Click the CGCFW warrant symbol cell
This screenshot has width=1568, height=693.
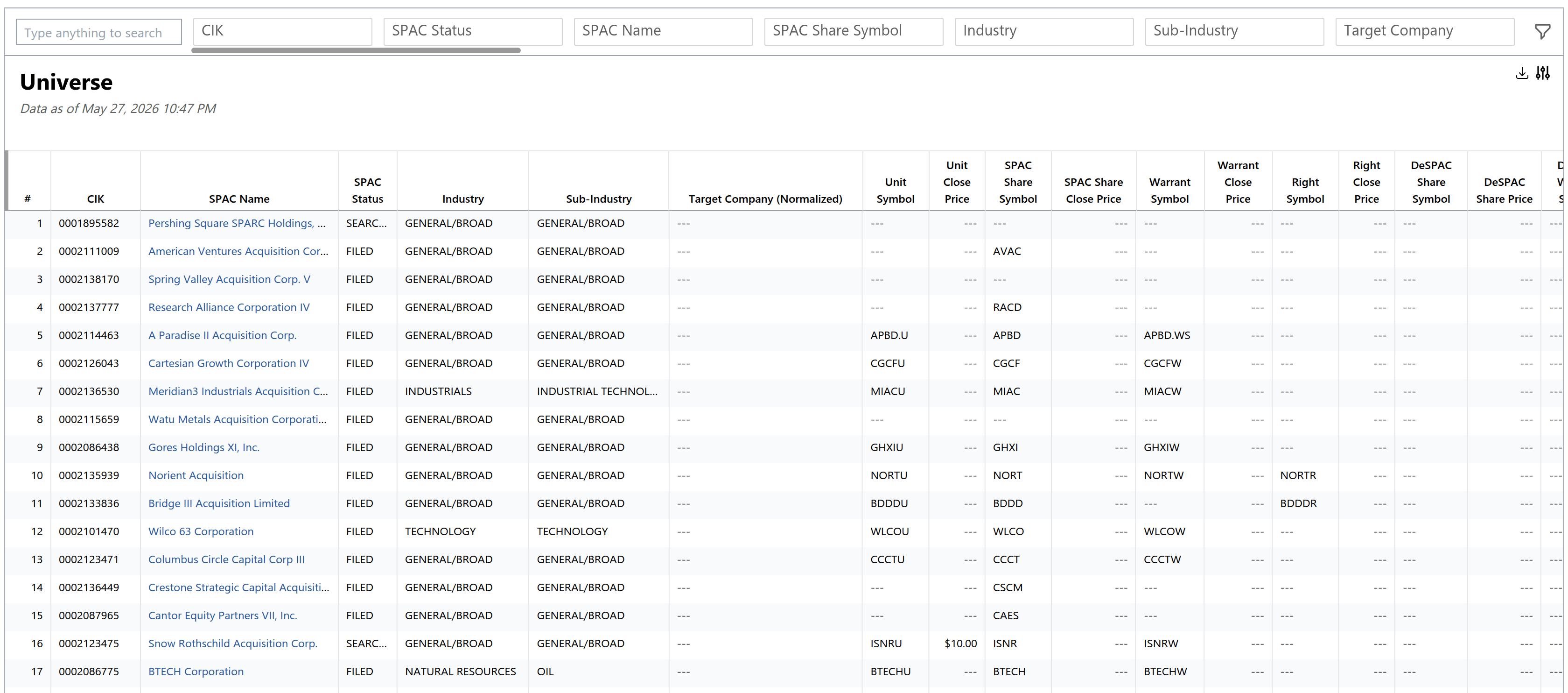click(x=1162, y=364)
